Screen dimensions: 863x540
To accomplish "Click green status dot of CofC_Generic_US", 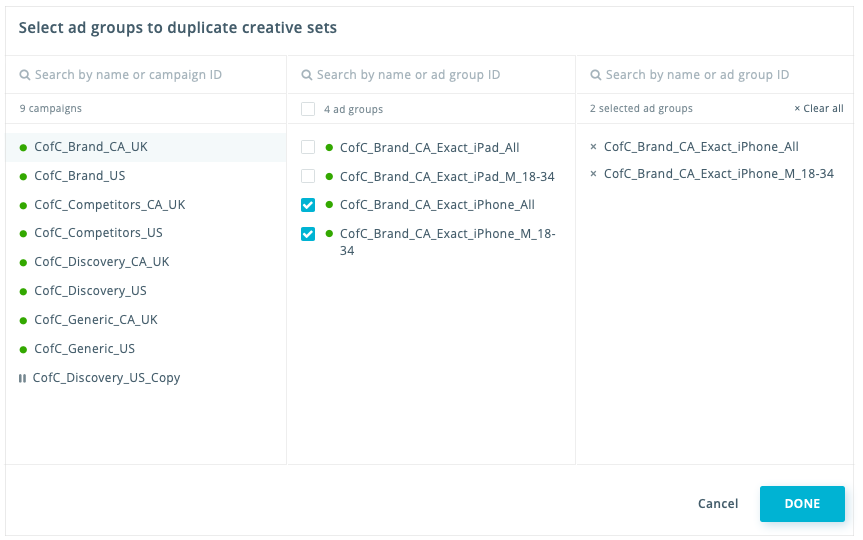I will pos(23,350).
